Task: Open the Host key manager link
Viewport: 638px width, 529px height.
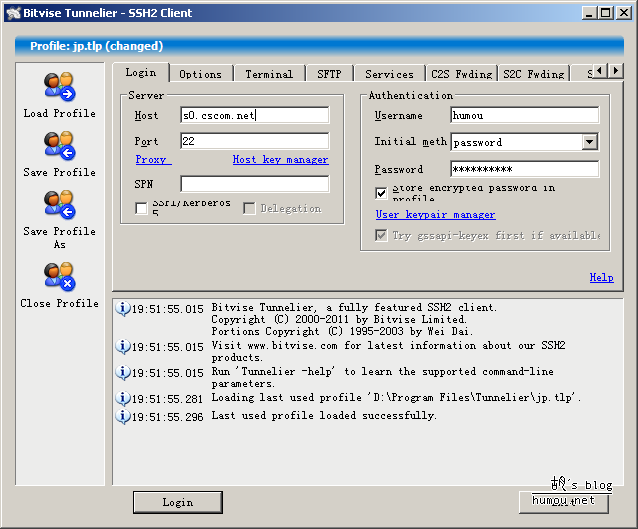Action: [x=280, y=160]
